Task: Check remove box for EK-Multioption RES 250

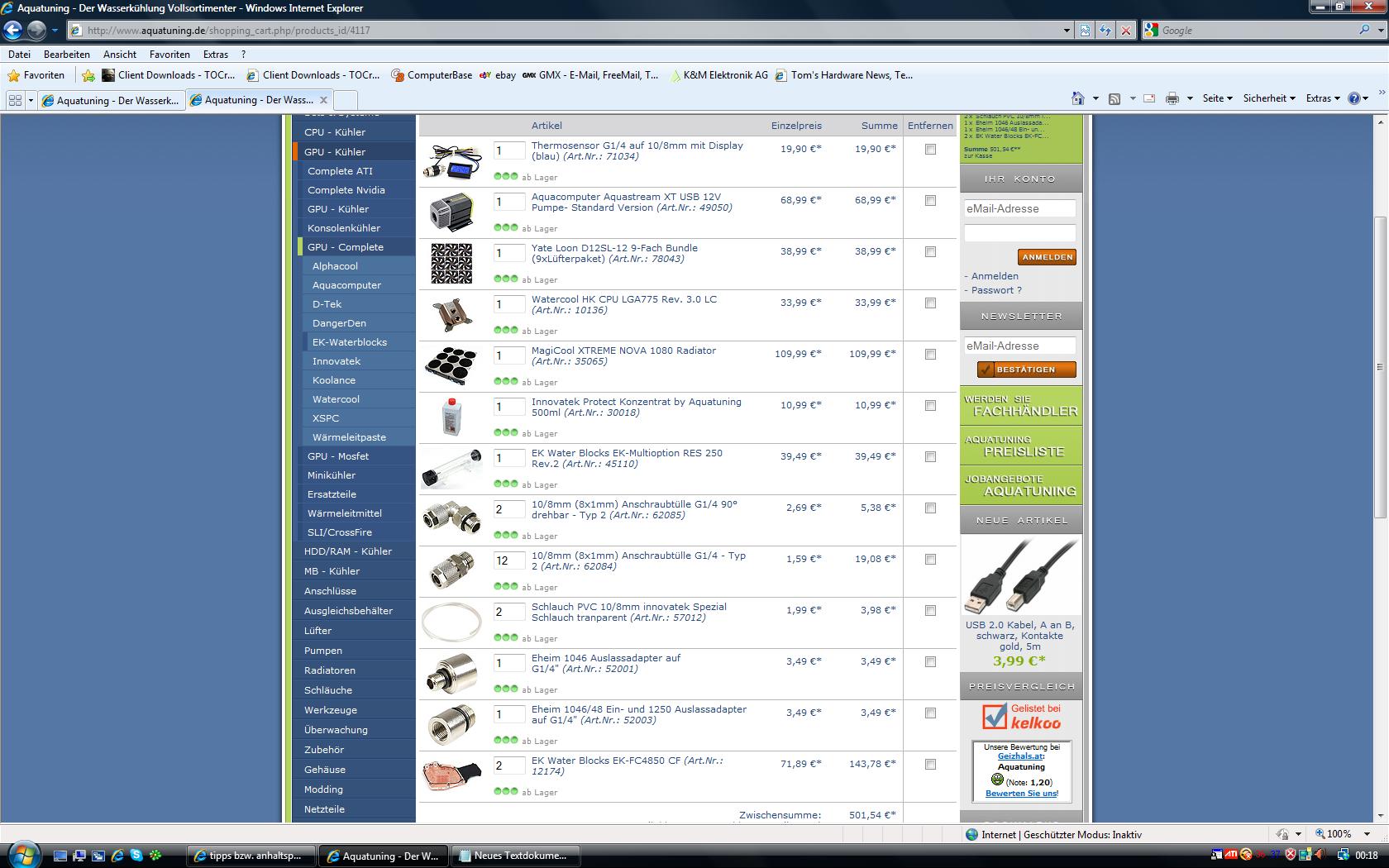Action: point(930,457)
